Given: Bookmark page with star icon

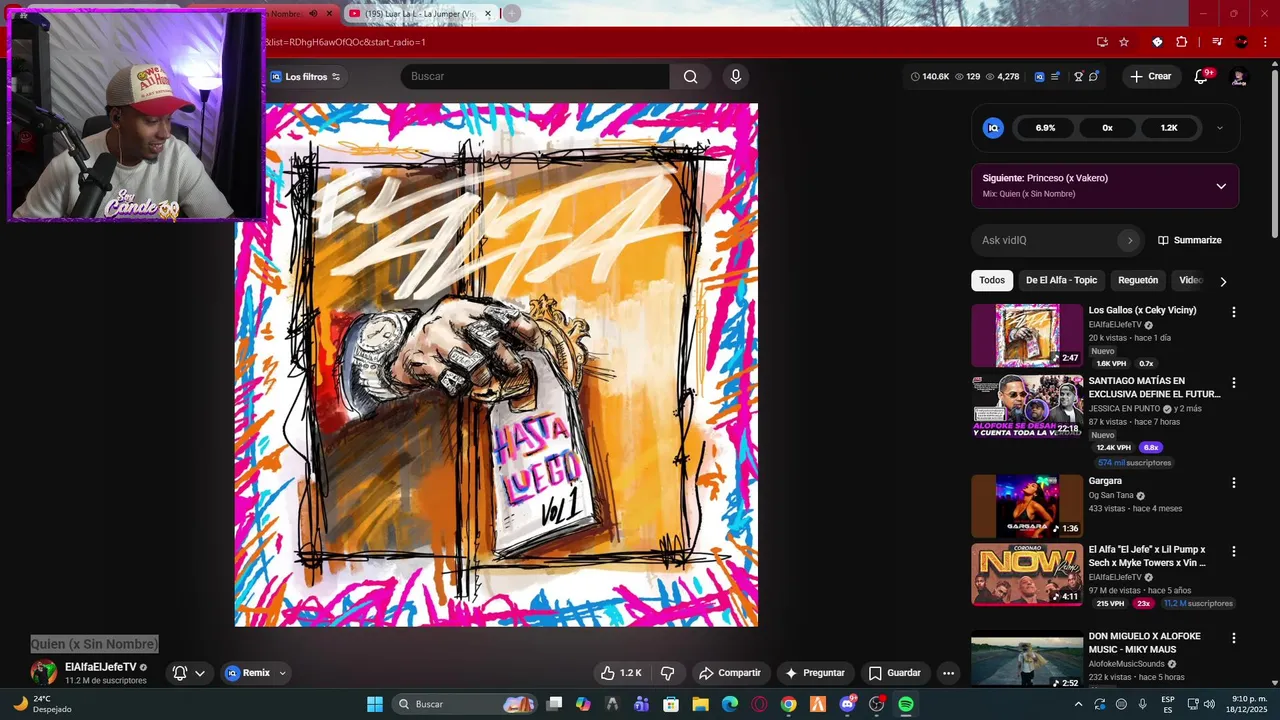Looking at the screenshot, I should [1124, 42].
